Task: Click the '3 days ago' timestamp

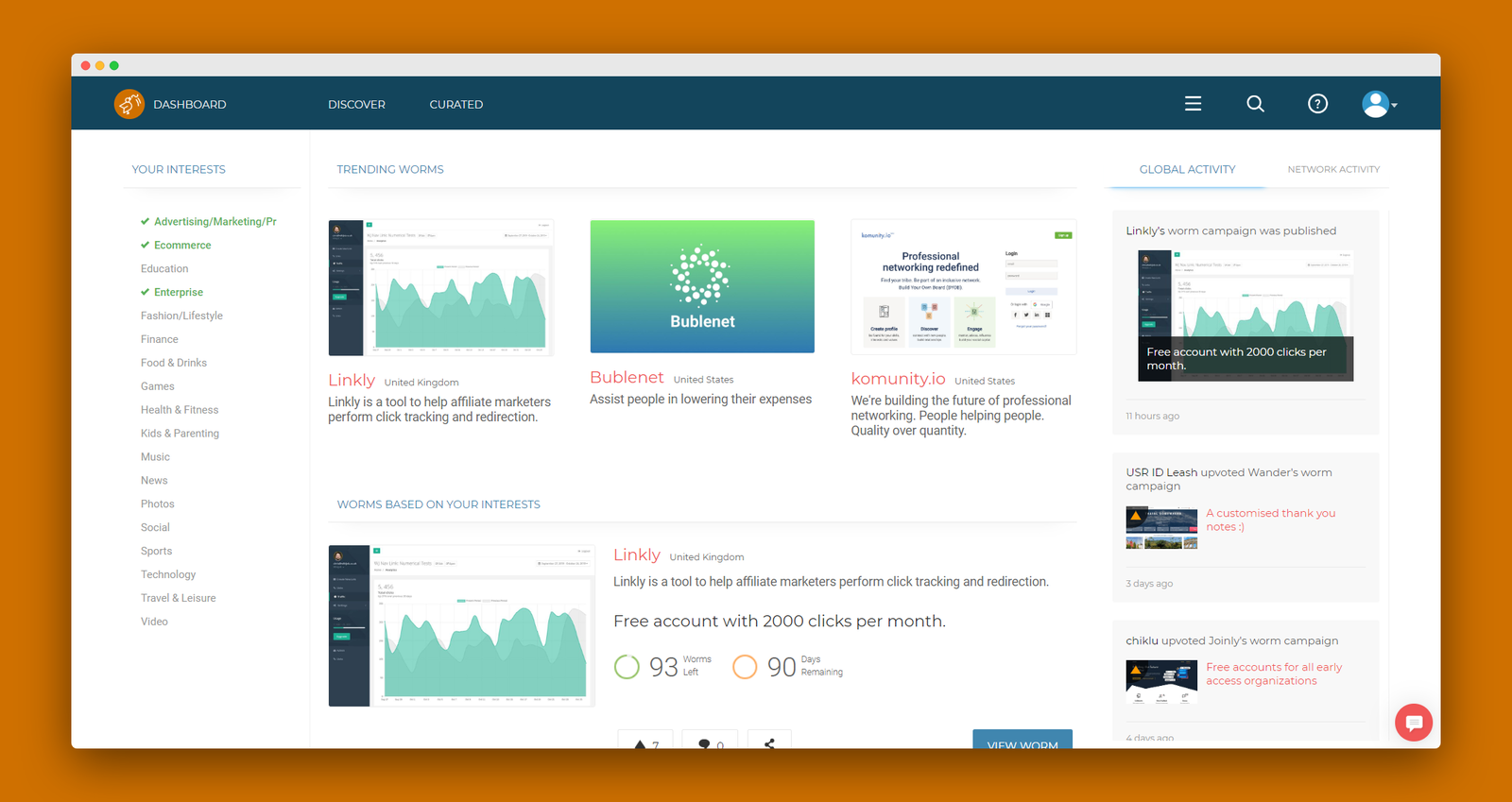Action: pos(1149,584)
